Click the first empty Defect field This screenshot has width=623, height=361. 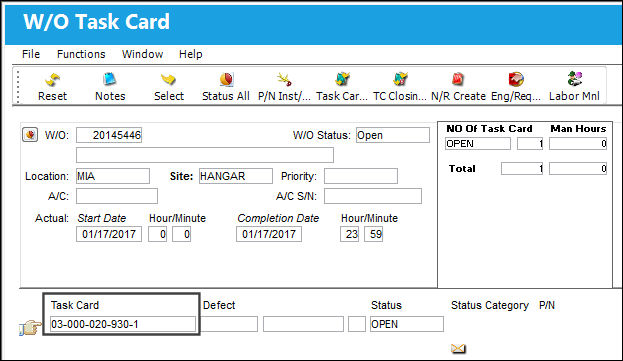click(x=230, y=324)
